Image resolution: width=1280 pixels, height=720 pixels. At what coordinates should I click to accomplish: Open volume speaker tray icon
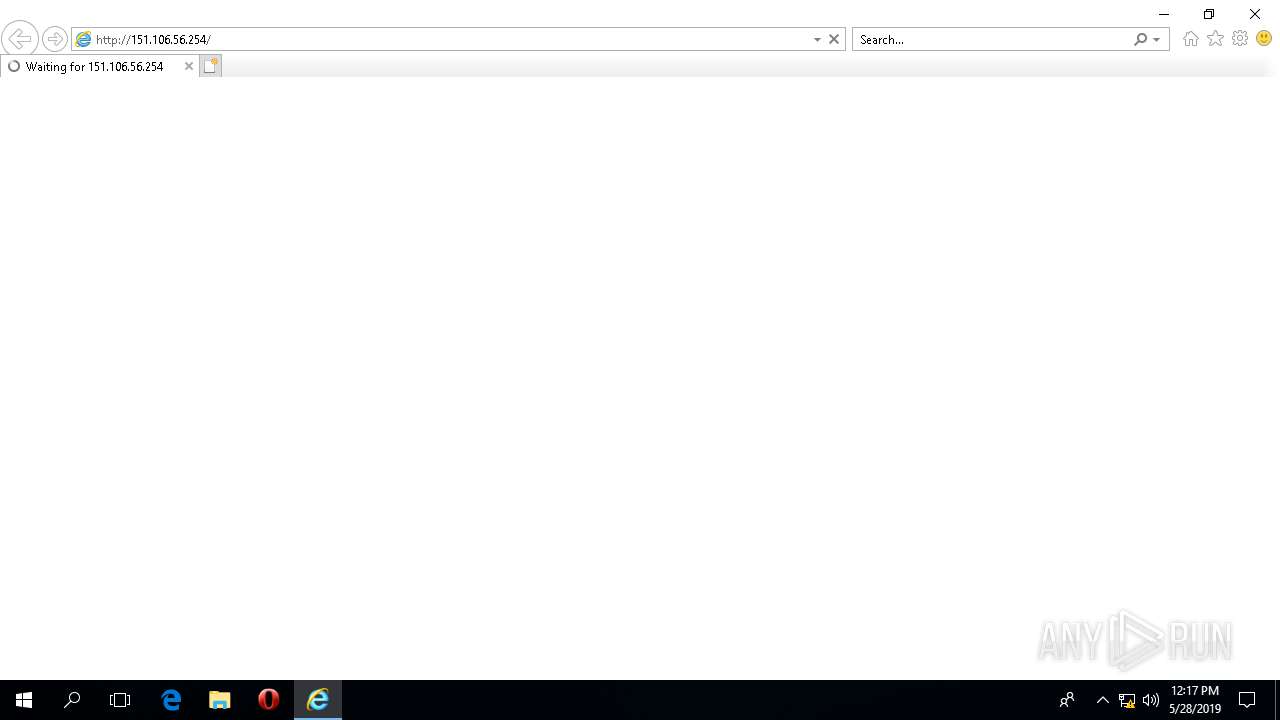(1151, 700)
